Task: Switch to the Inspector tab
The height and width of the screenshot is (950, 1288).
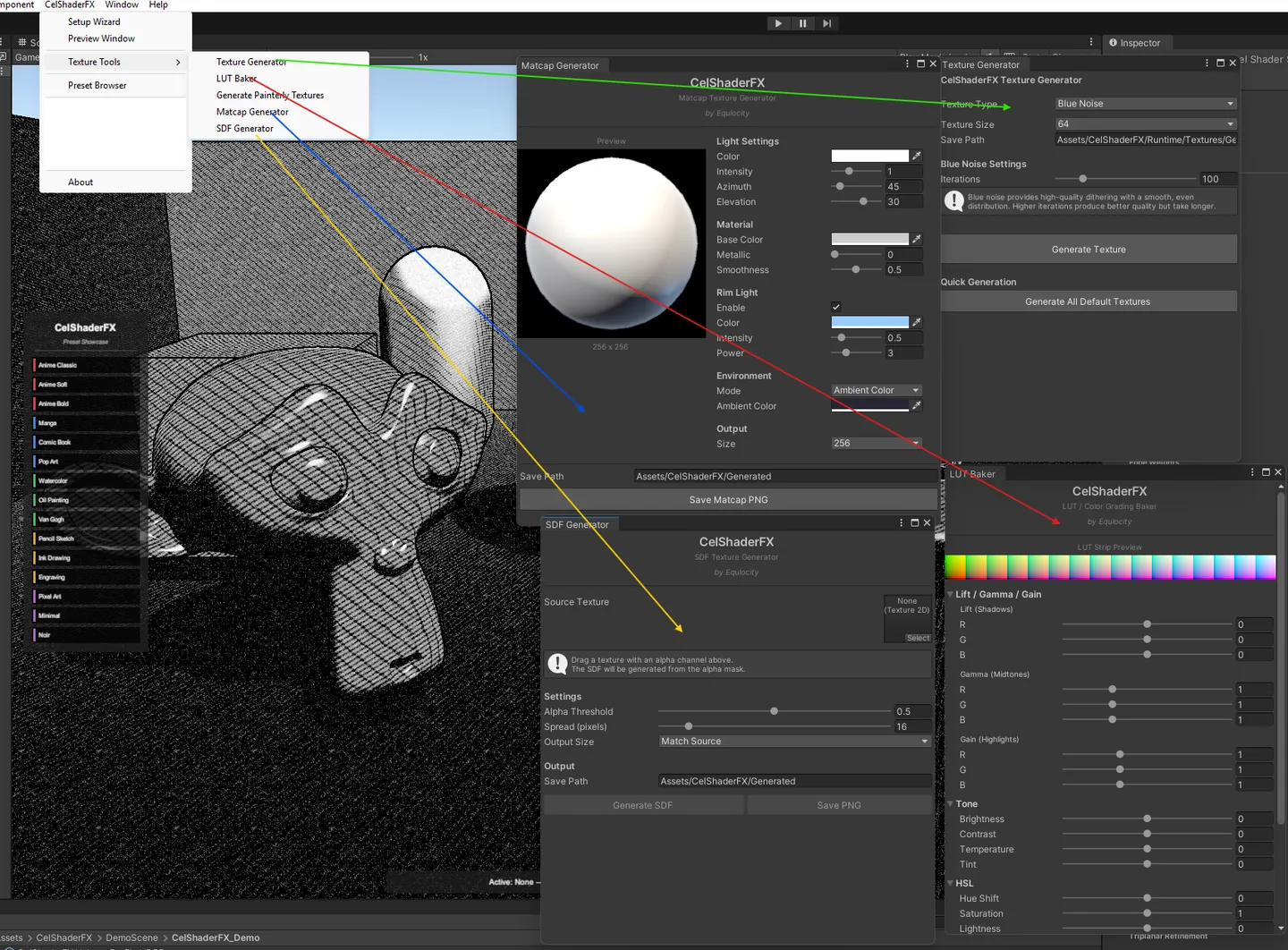Action: [x=1134, y=43]
